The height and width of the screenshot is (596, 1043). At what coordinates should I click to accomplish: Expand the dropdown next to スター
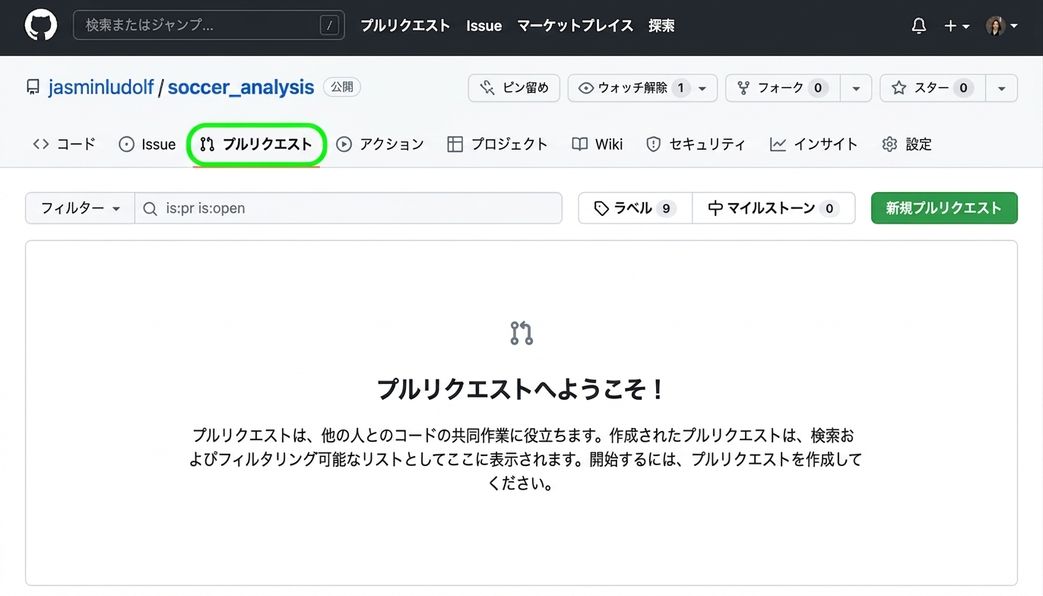[x=1002, y=88]
